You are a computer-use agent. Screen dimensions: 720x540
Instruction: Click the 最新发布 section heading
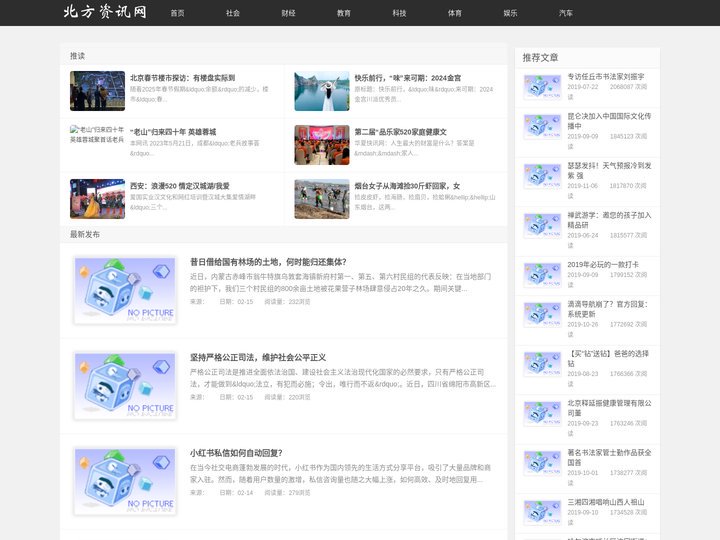click(x=85, y=235)
